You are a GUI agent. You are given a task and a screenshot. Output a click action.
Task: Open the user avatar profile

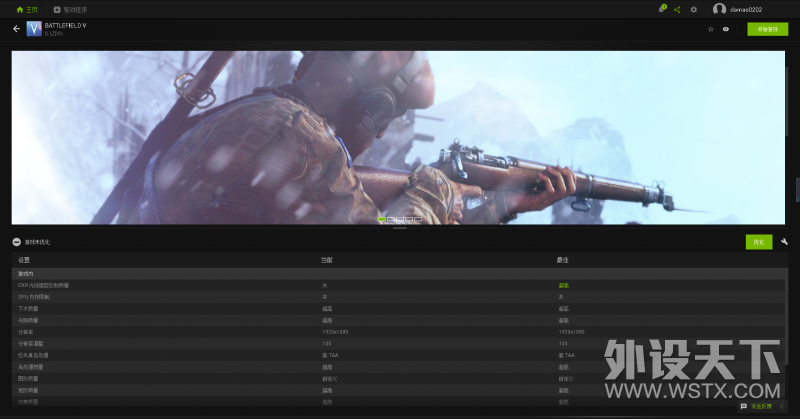coord(719,9)
